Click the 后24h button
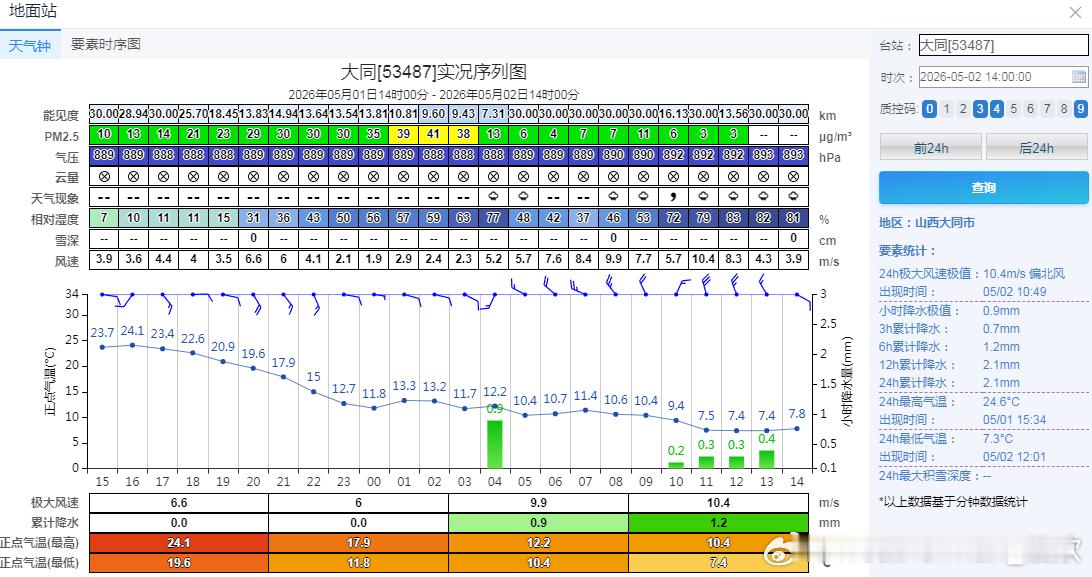This screenshot has width=1092, height=577. [x=1036, y=148]
